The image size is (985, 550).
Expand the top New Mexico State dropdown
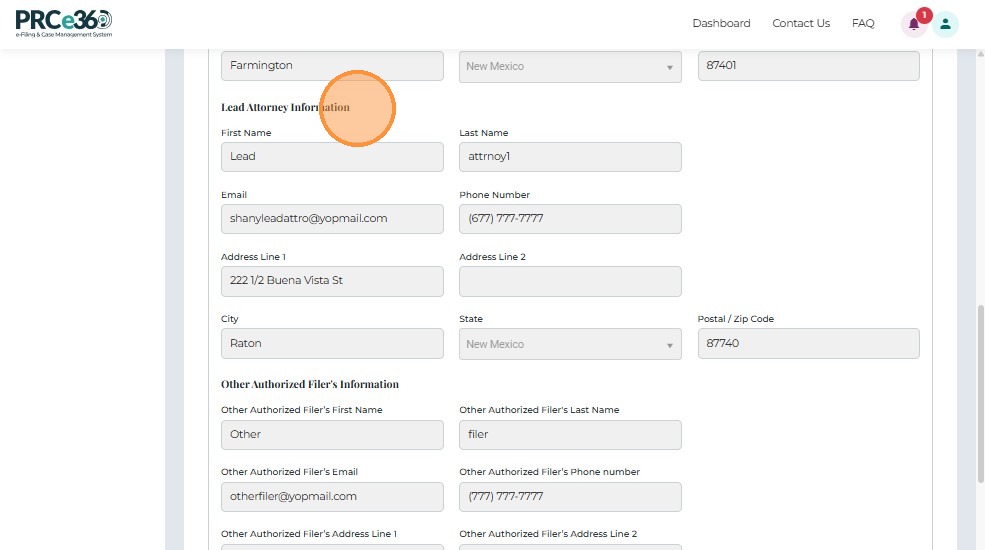pyautogui.click(x=570, y=67)
